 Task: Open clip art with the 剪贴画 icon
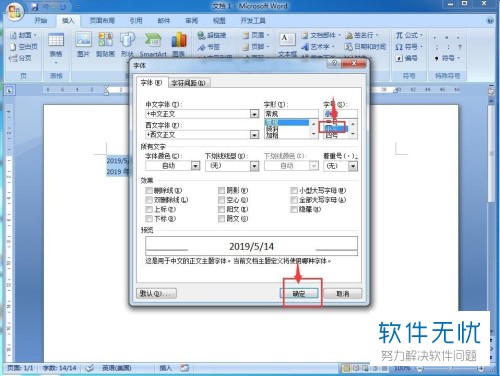pos(105,44)
